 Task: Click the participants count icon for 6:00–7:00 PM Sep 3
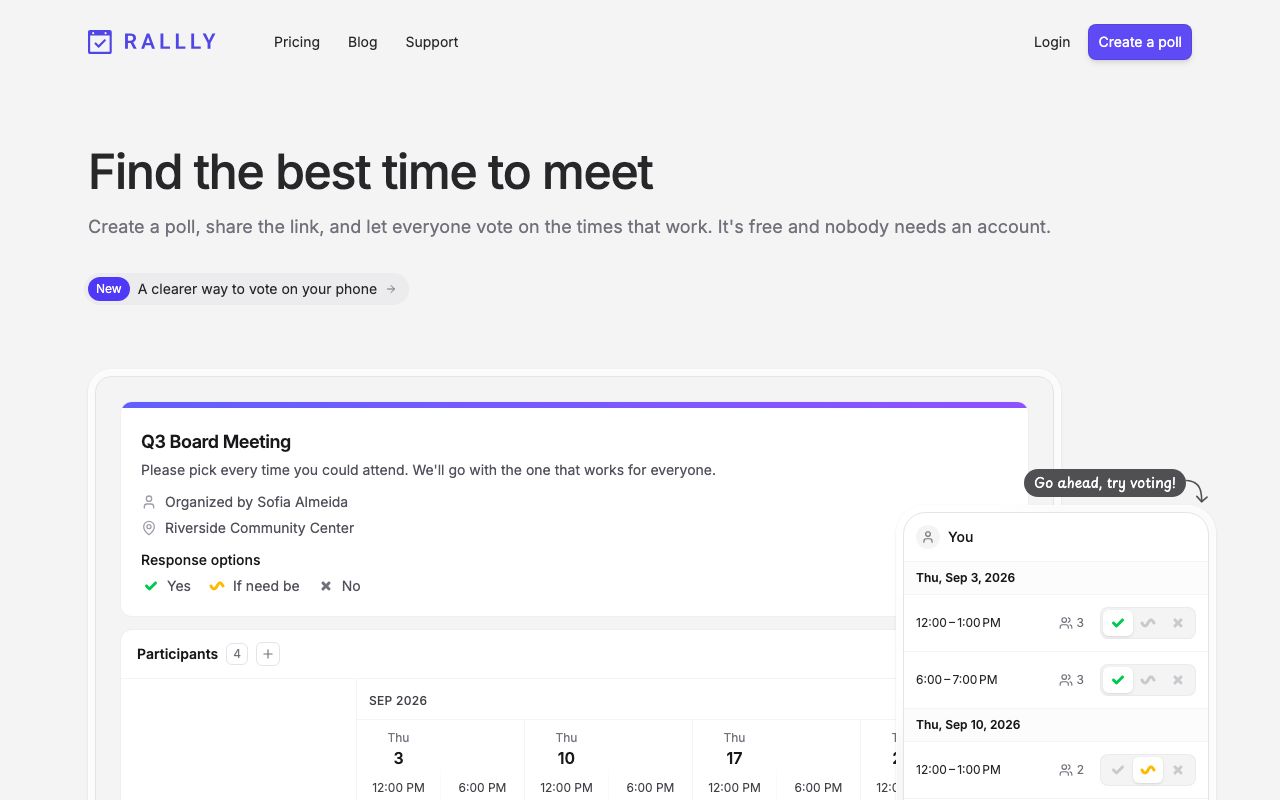click(x=1066, y=680)
